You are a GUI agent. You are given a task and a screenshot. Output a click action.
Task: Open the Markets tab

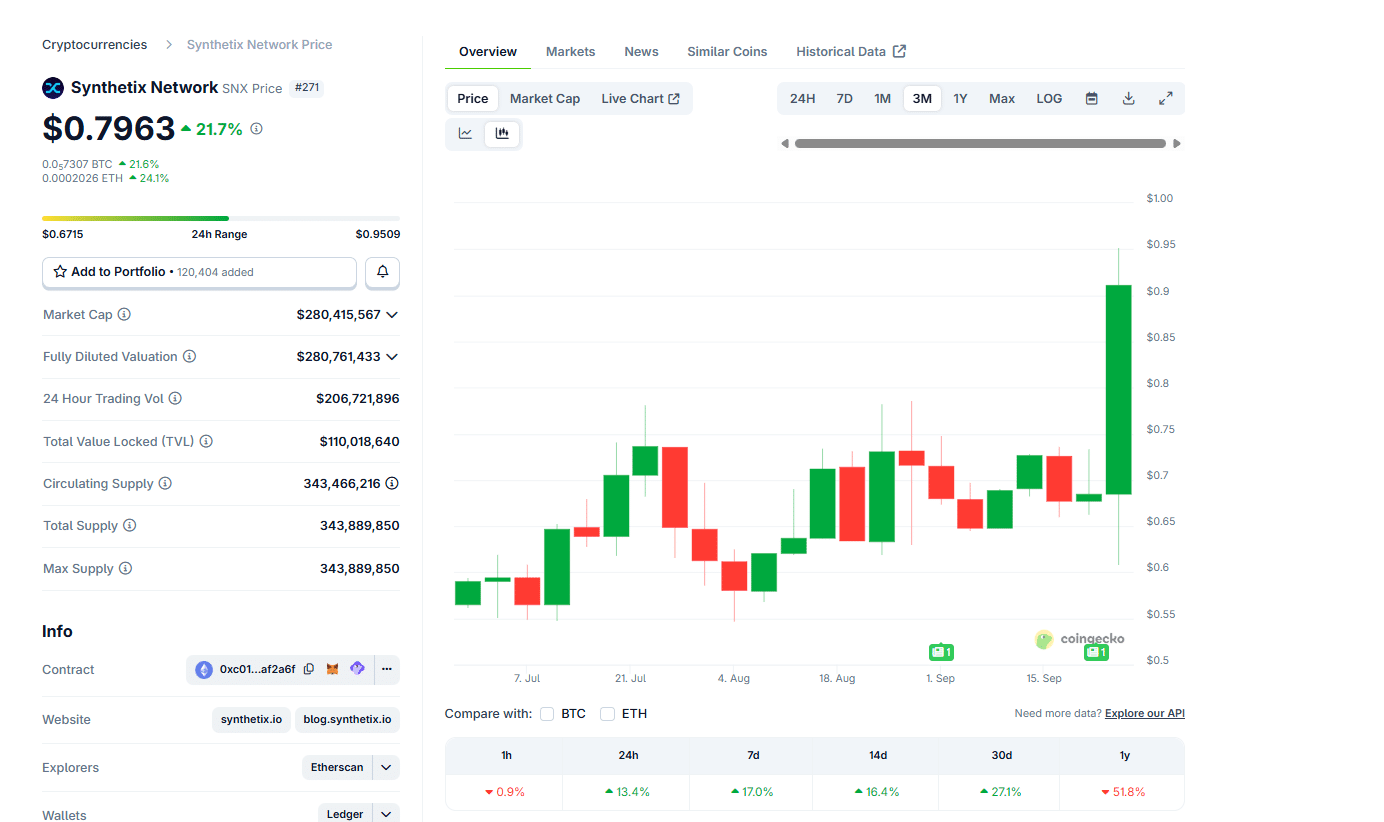pos(570,52)
